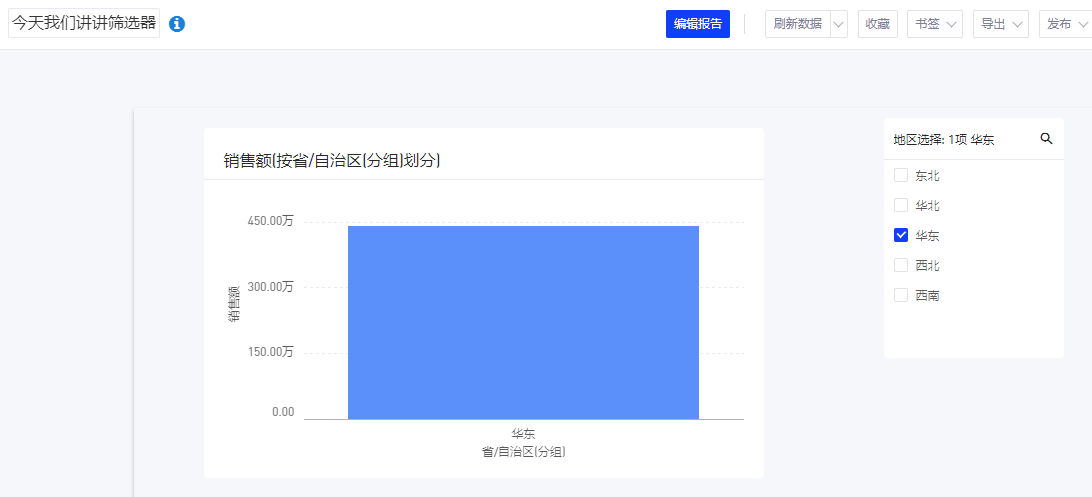Screen dimensions: 1092x497
Task: Uncheck the 华东 checkbox
Action: coord(901,236)
